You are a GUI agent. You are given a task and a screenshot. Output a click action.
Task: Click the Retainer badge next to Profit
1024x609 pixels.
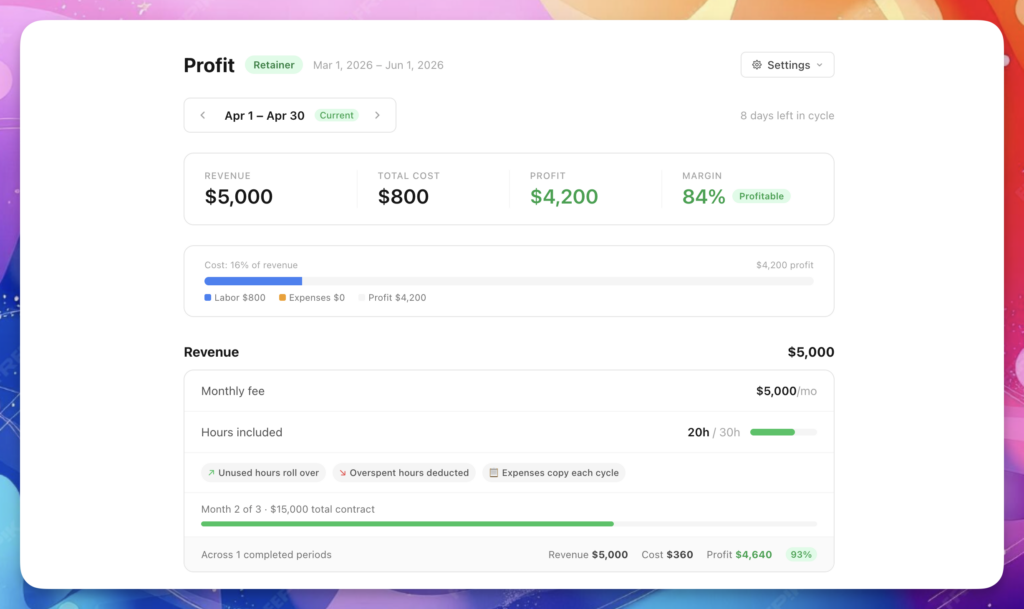(x=273, y=65)
